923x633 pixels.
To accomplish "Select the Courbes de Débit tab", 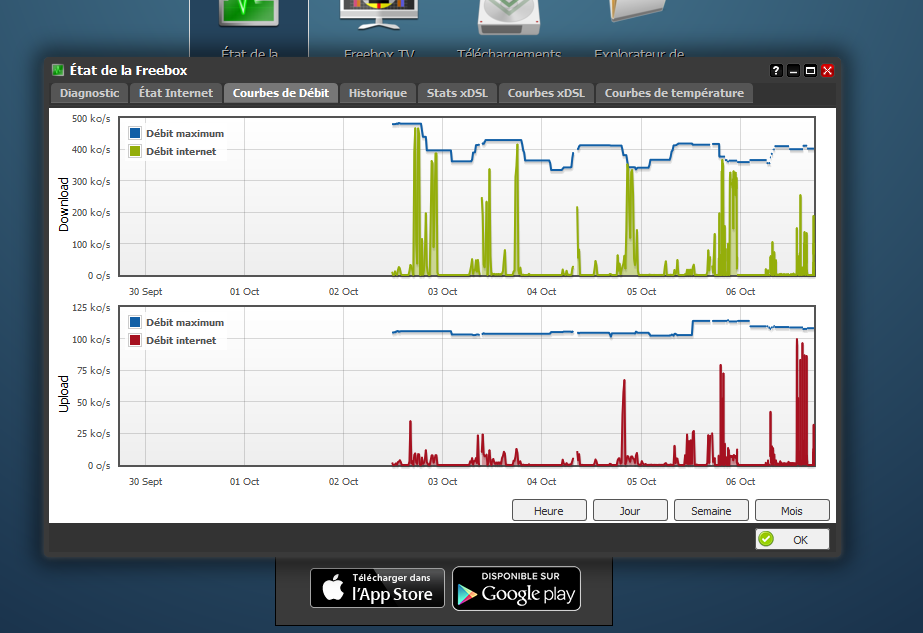I will (x=281, y=93).
